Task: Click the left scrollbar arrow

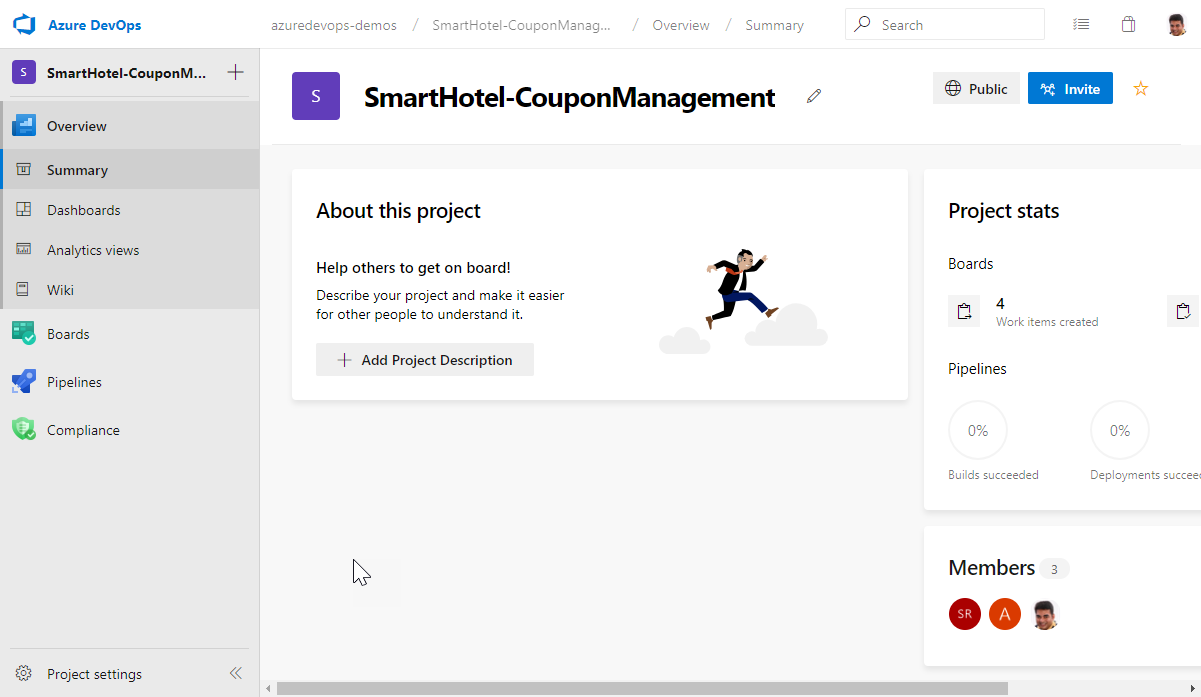Action: pyautogui.click(x=267, y=688)
